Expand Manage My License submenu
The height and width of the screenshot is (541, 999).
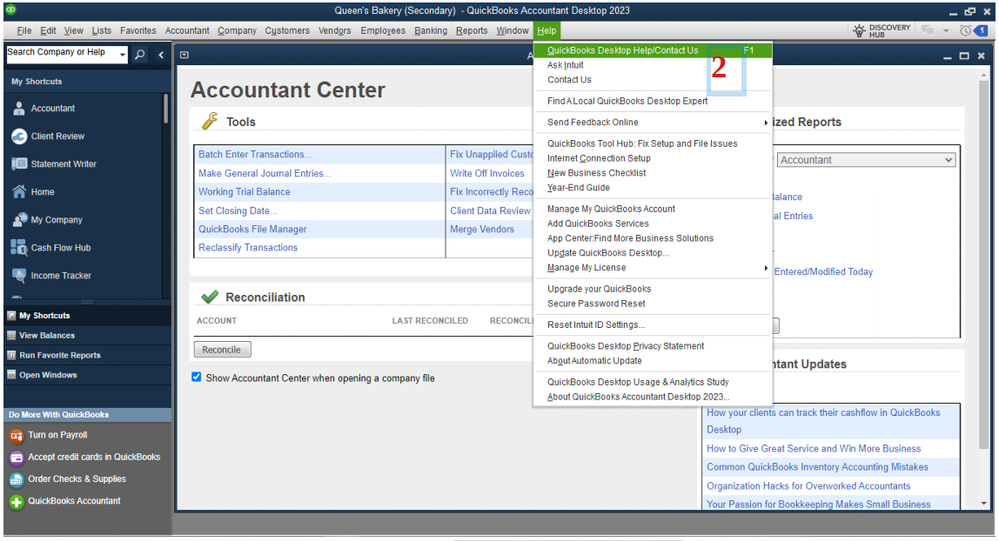(x=652, y=268)
